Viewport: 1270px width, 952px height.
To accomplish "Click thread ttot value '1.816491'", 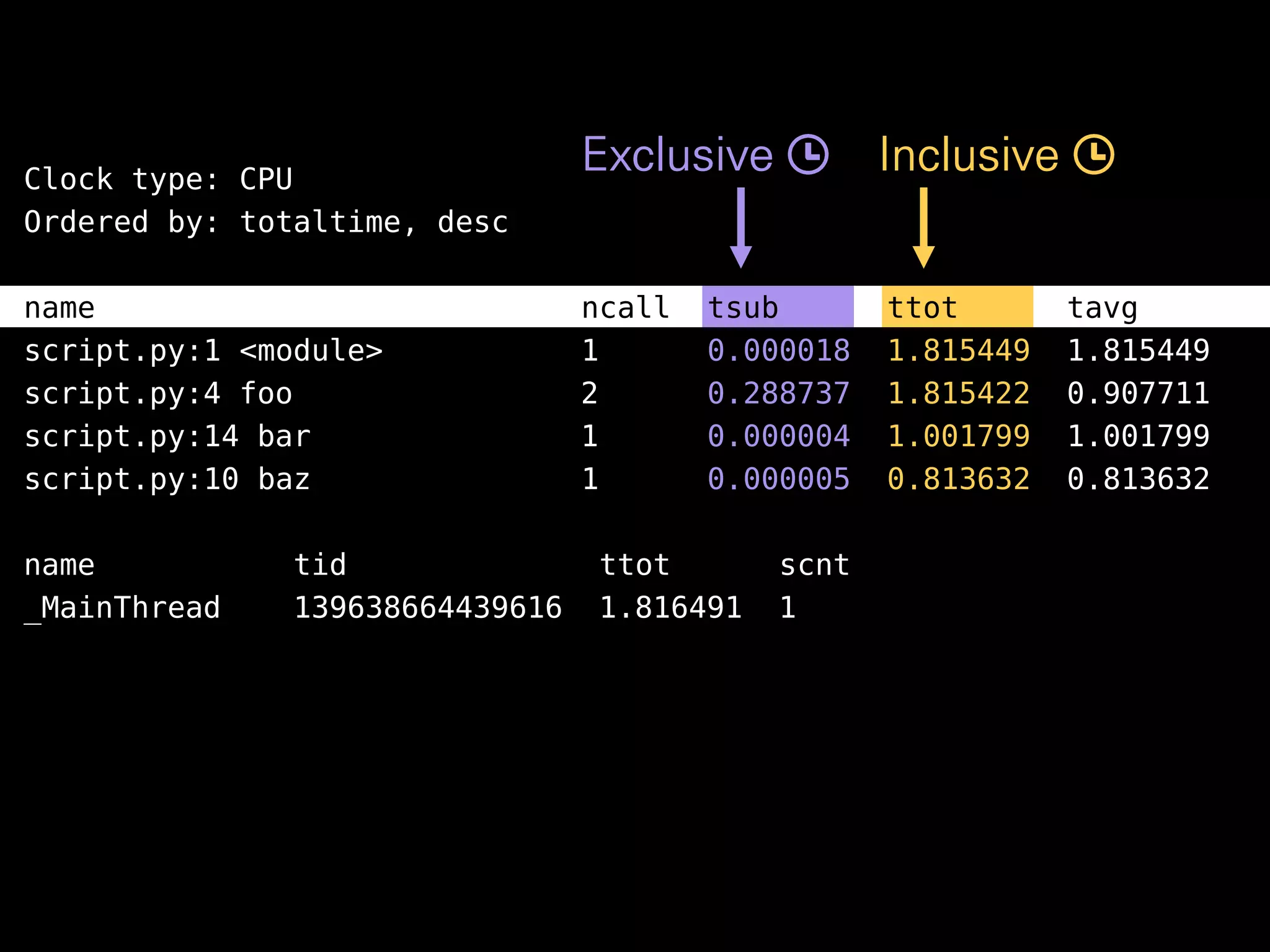I will click(671, 608).
